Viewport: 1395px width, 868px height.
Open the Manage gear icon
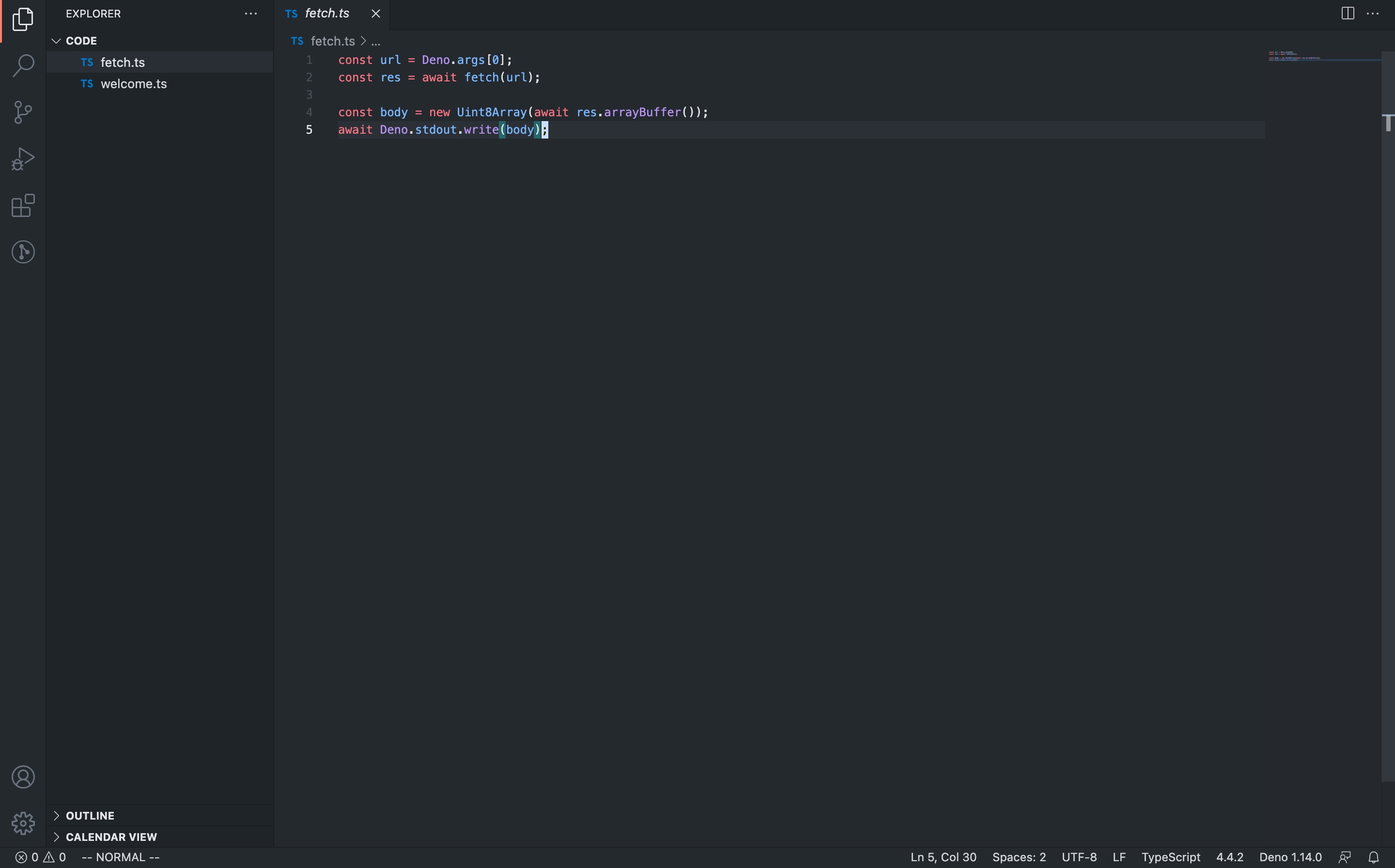[x=23, y=823]
